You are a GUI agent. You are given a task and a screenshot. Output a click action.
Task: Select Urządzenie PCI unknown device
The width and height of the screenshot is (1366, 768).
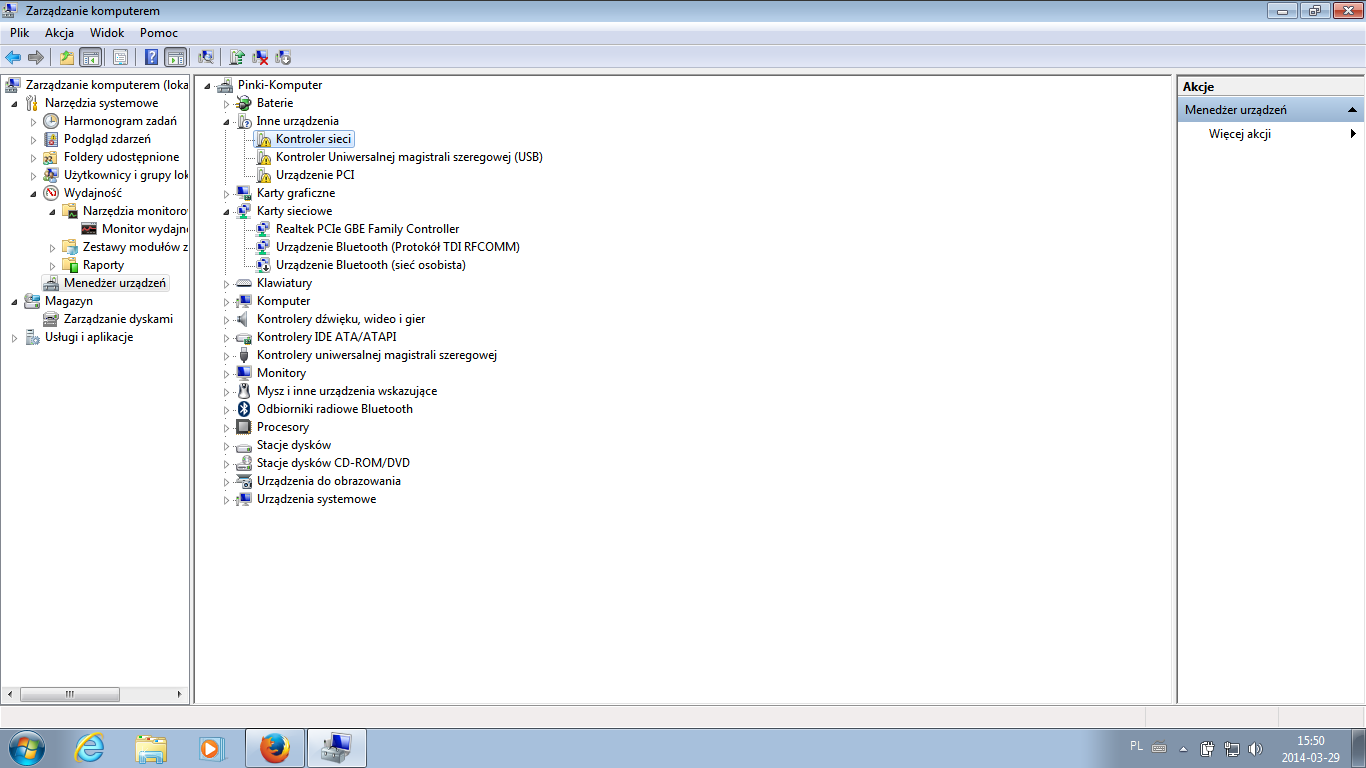pos(315,175)
